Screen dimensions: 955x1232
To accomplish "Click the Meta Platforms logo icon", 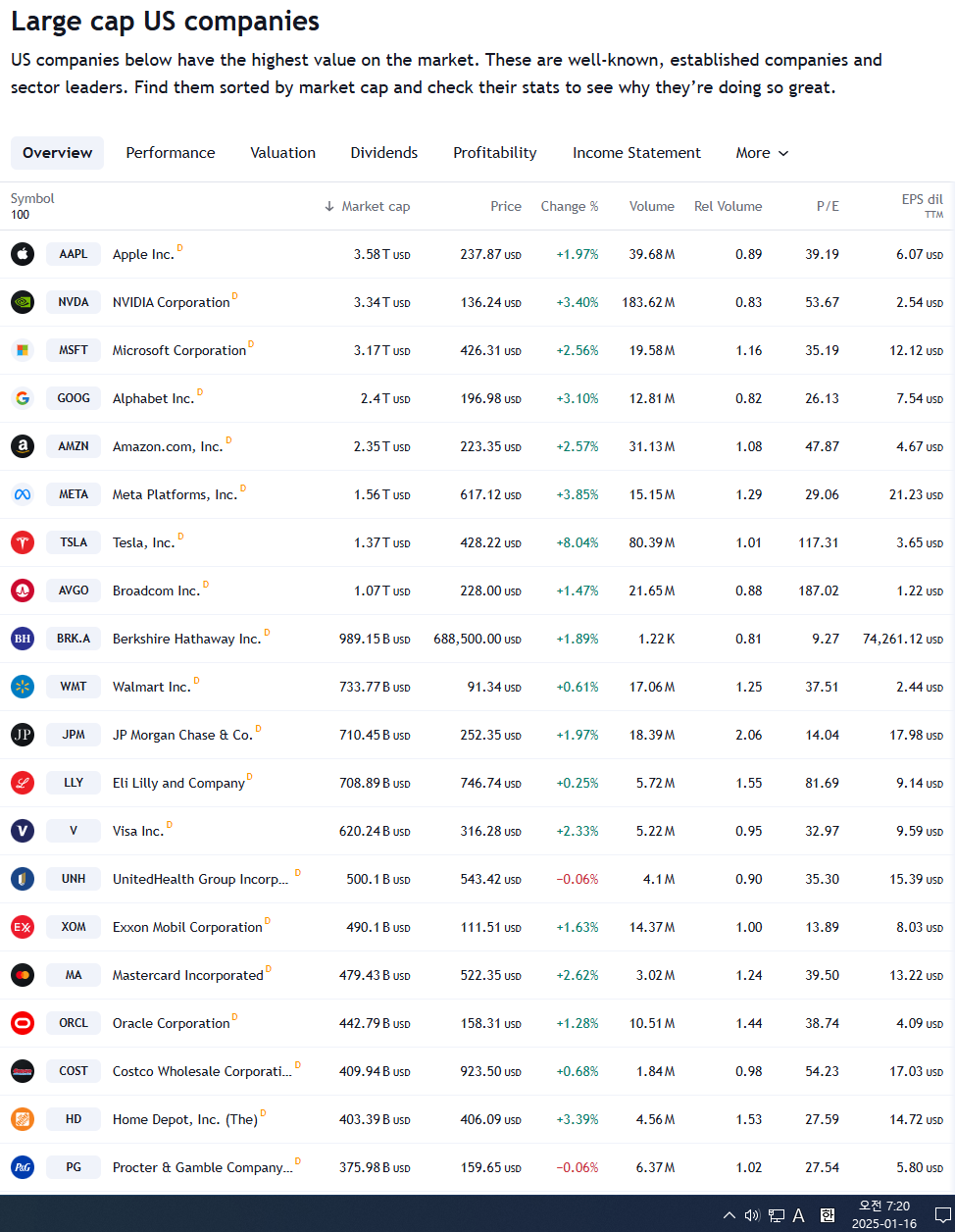I will (x=23, y=494).
